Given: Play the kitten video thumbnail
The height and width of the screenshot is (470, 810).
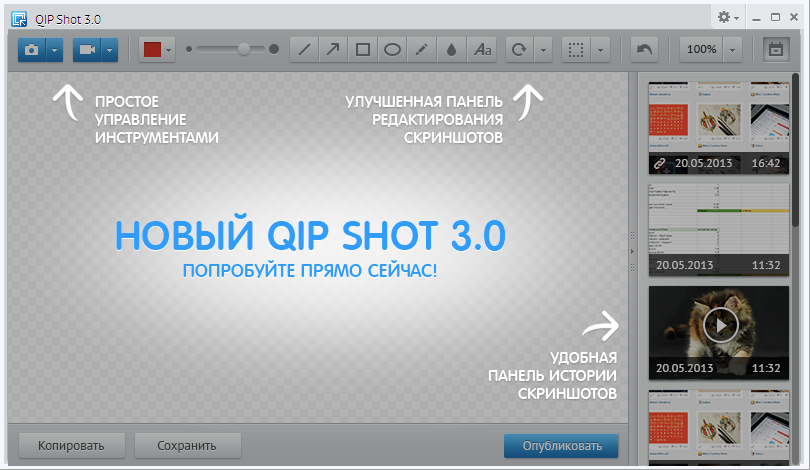Looking at the screenshot, I should pos(721,325).
